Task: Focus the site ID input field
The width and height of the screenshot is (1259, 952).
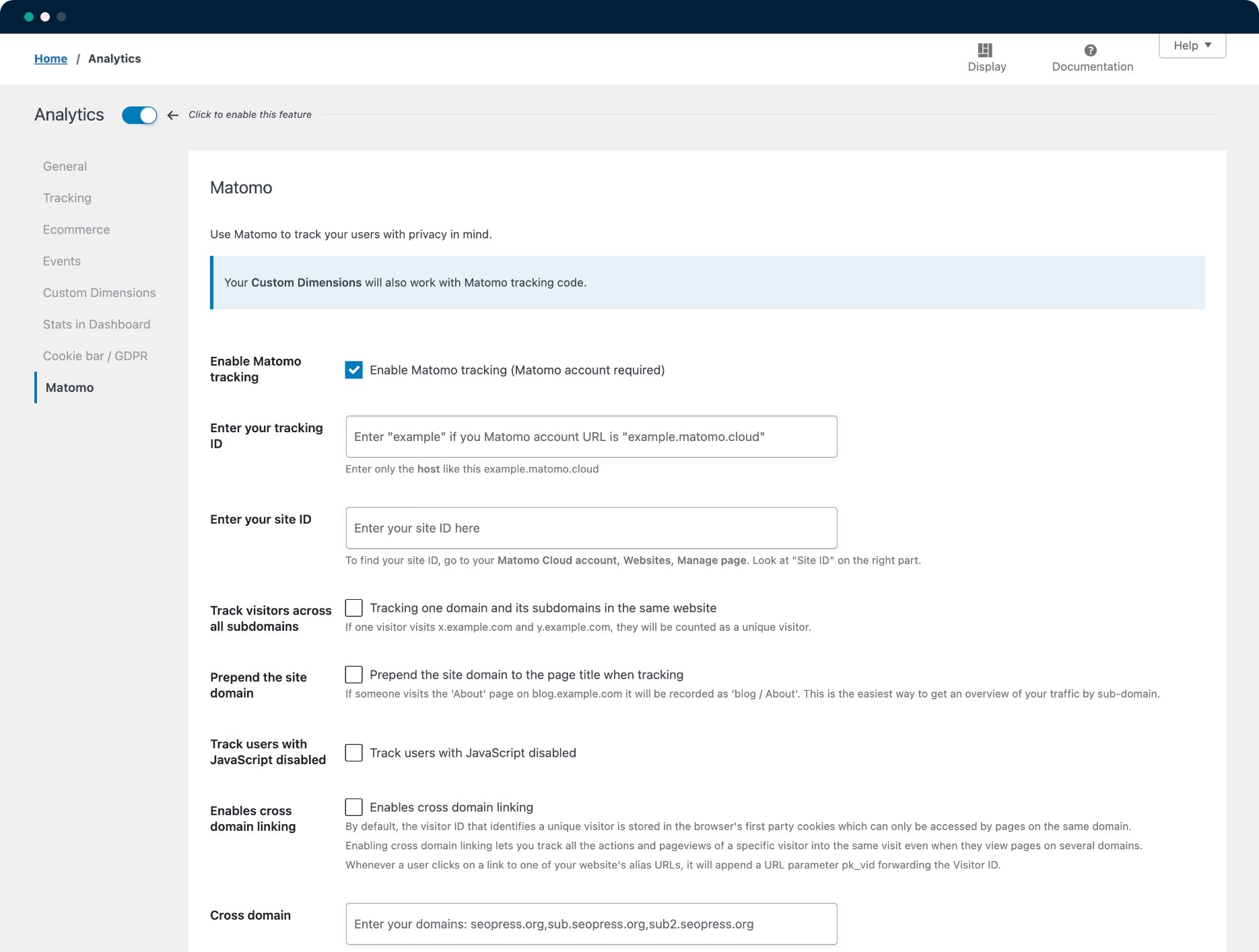Action: point(591,529)
